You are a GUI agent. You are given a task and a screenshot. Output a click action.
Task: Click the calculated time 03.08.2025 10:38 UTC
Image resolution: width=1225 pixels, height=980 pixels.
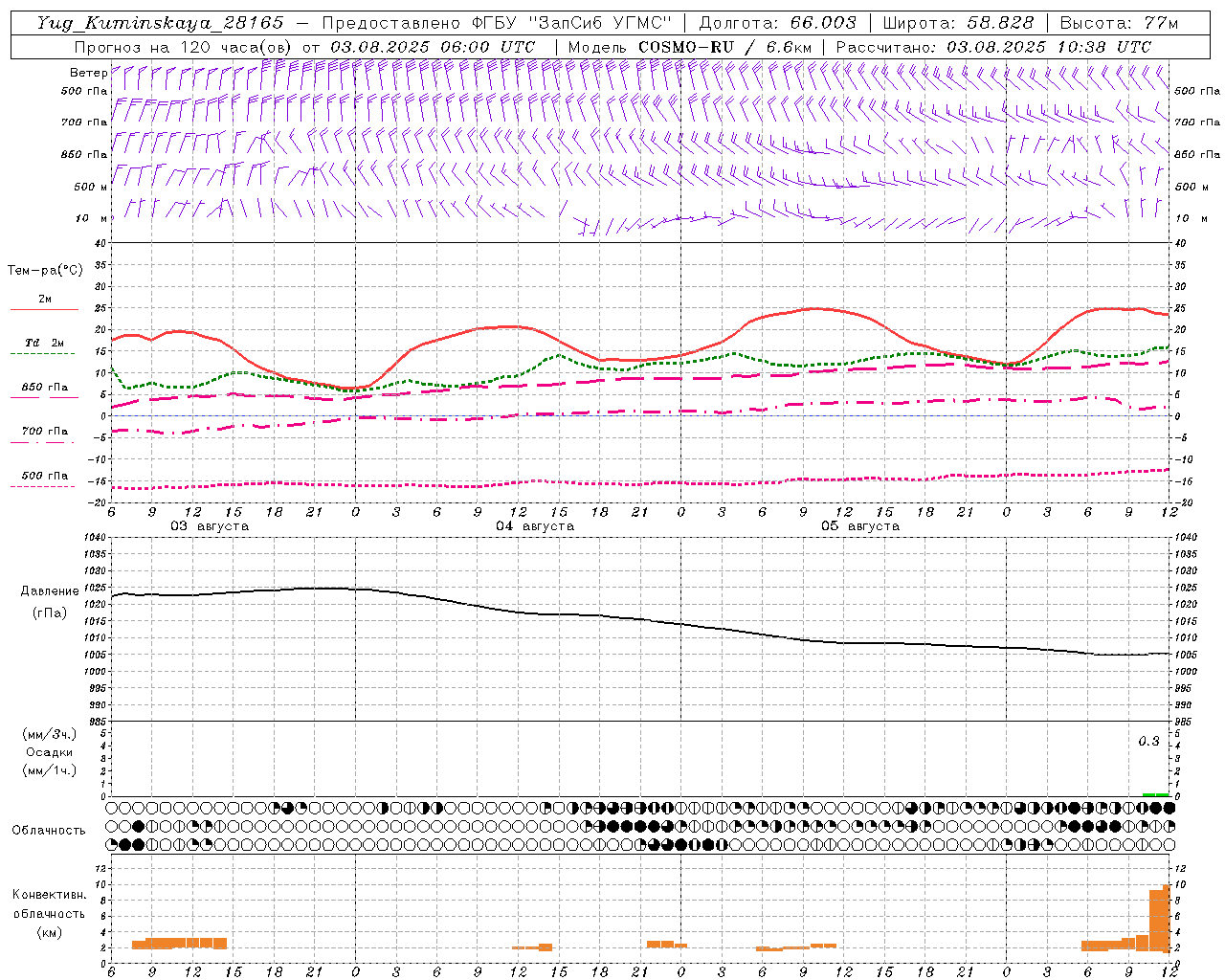1049,47
